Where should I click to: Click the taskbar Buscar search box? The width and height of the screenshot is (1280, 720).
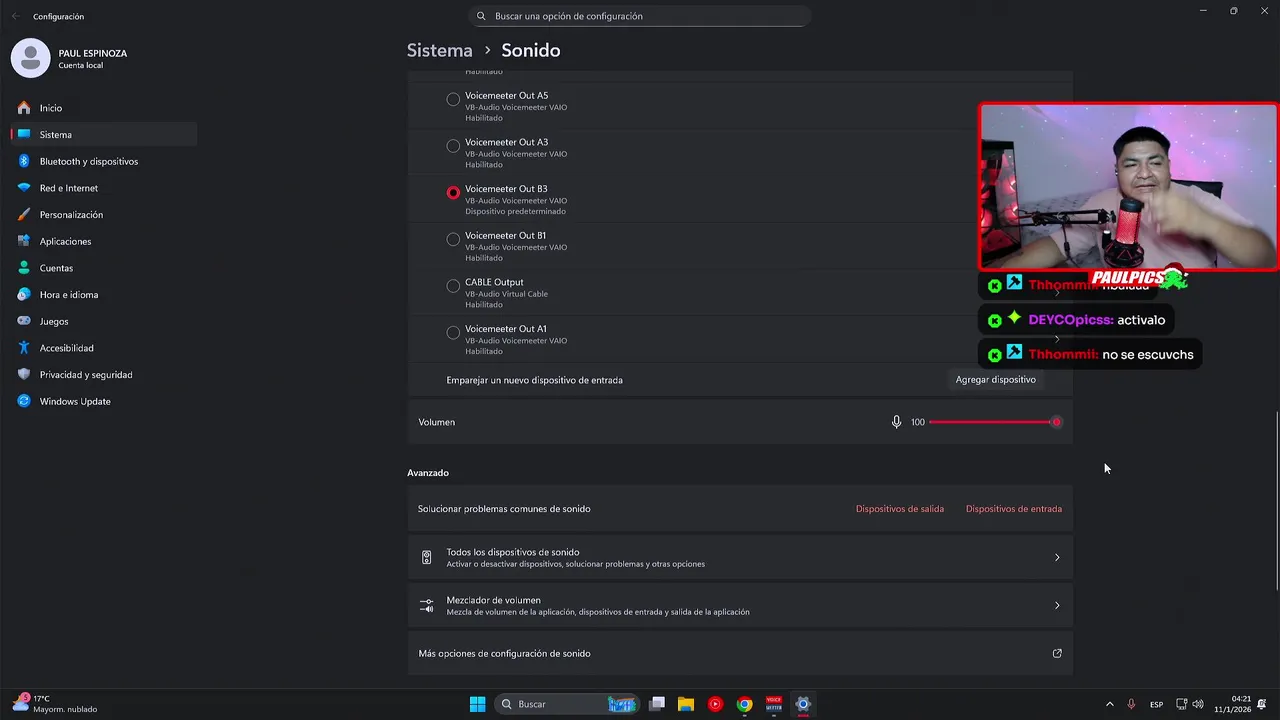point(568,704)
